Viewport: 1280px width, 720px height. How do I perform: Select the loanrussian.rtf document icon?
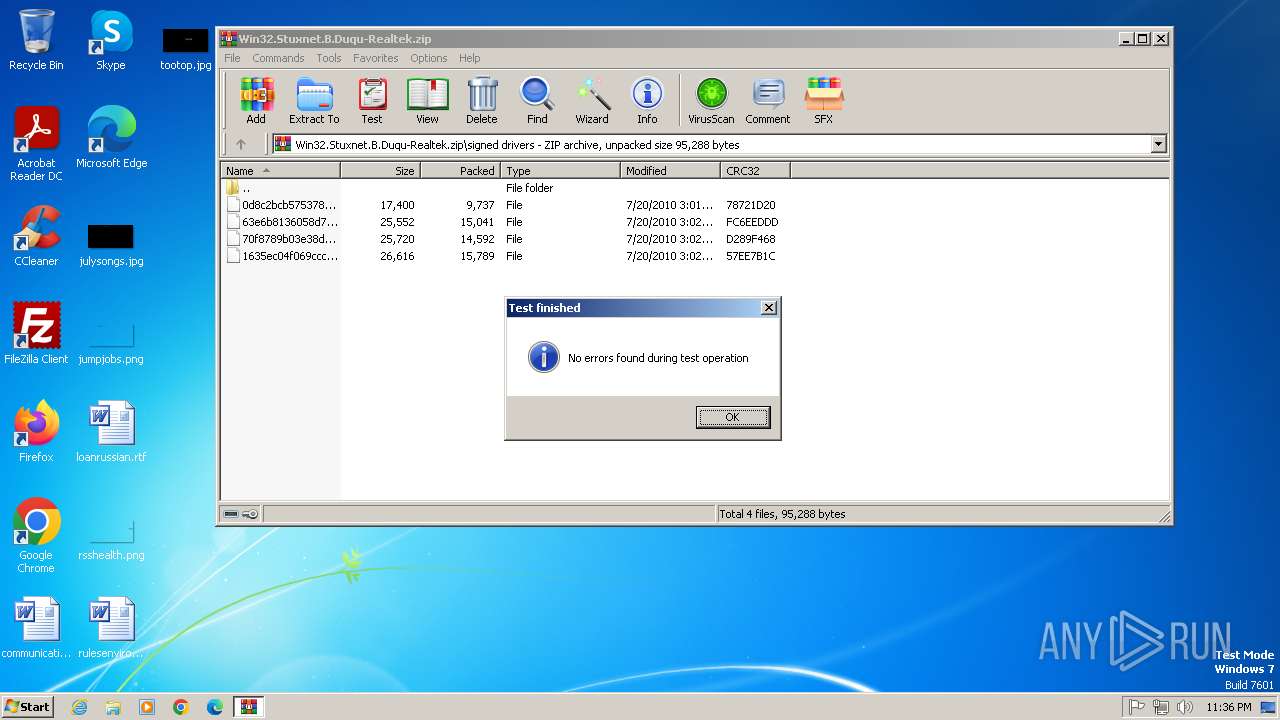(111, 432)
